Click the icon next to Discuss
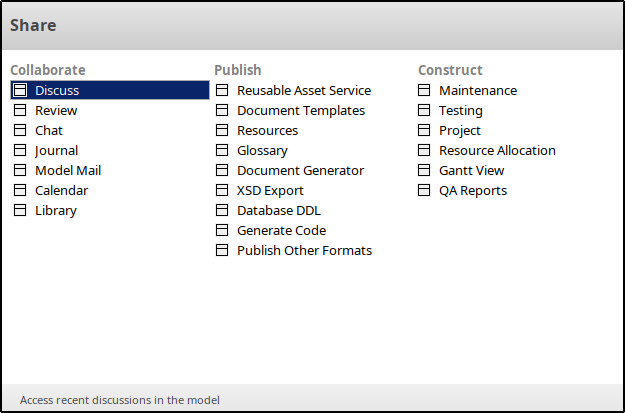Viewport: 625px width, 413px height. point(20,90)
